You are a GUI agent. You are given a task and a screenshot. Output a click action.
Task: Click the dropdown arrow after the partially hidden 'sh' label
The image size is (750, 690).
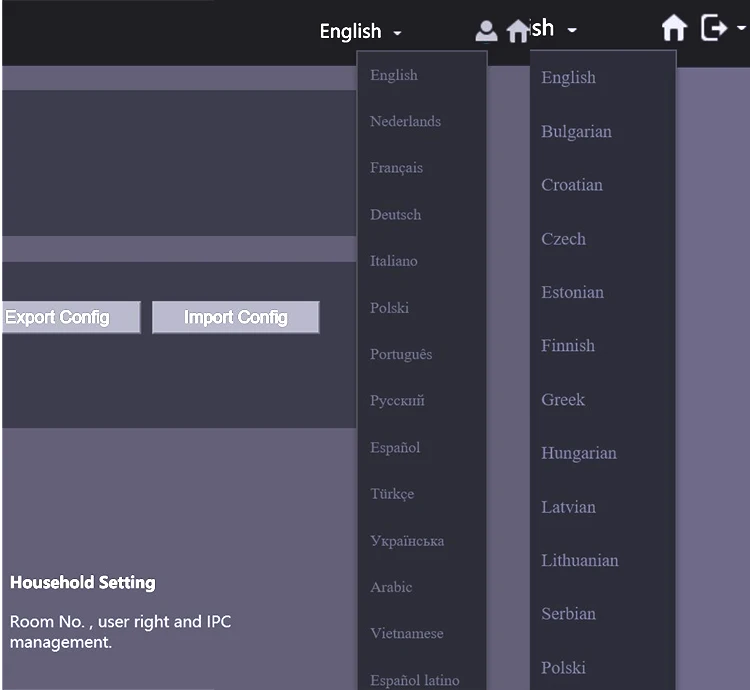point(572,31)
